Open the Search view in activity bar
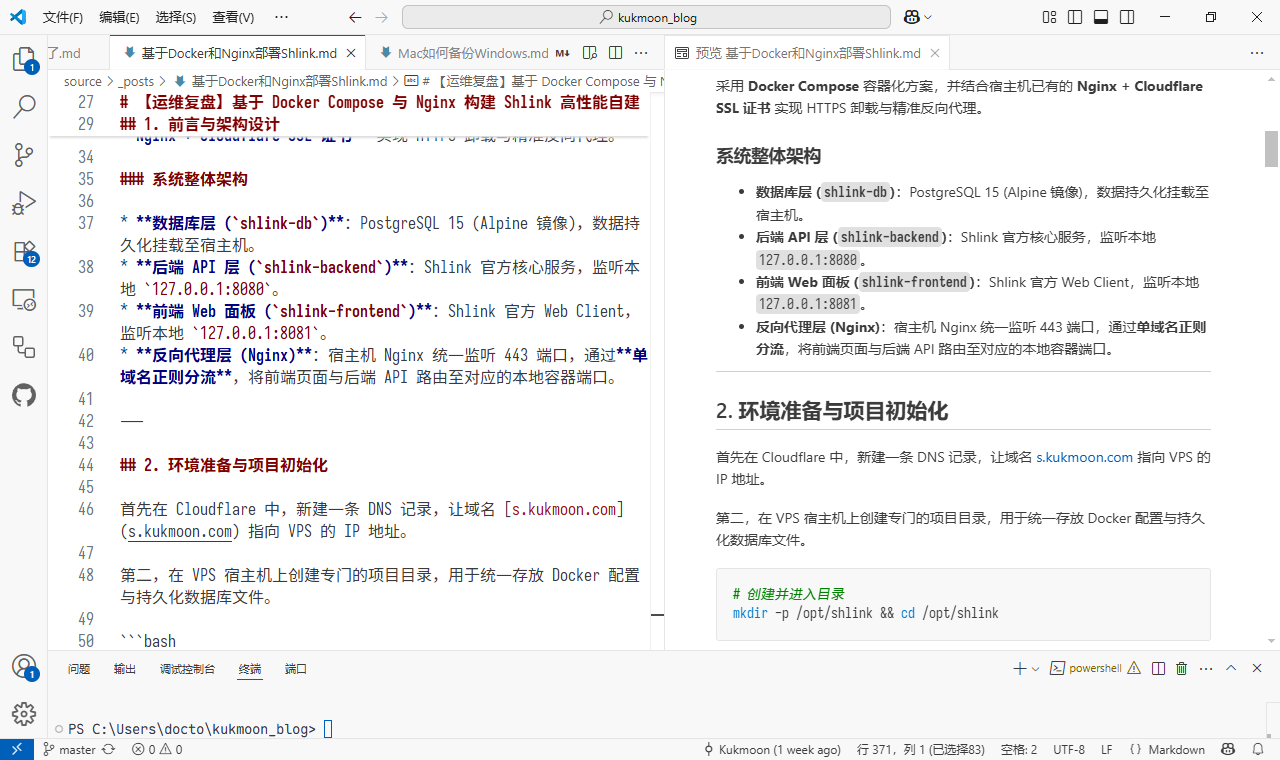Image resolution: width=1280 pixels, height=760 pixels. click(x=24, y=106)
